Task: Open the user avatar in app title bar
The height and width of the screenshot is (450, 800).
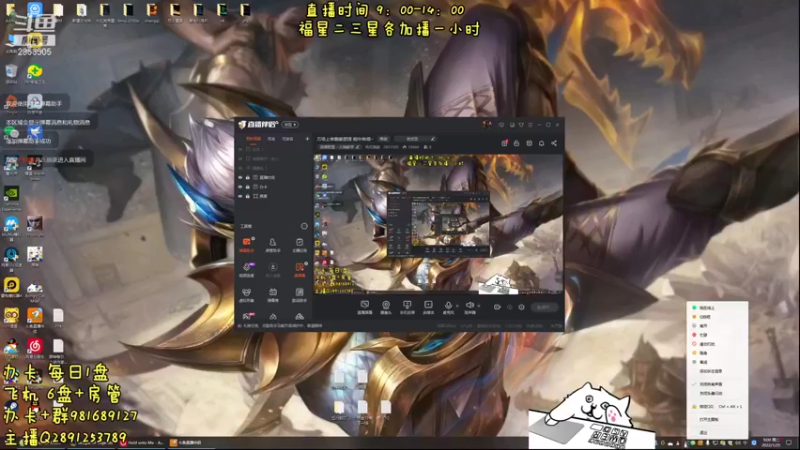Action: tap(487, 124)
